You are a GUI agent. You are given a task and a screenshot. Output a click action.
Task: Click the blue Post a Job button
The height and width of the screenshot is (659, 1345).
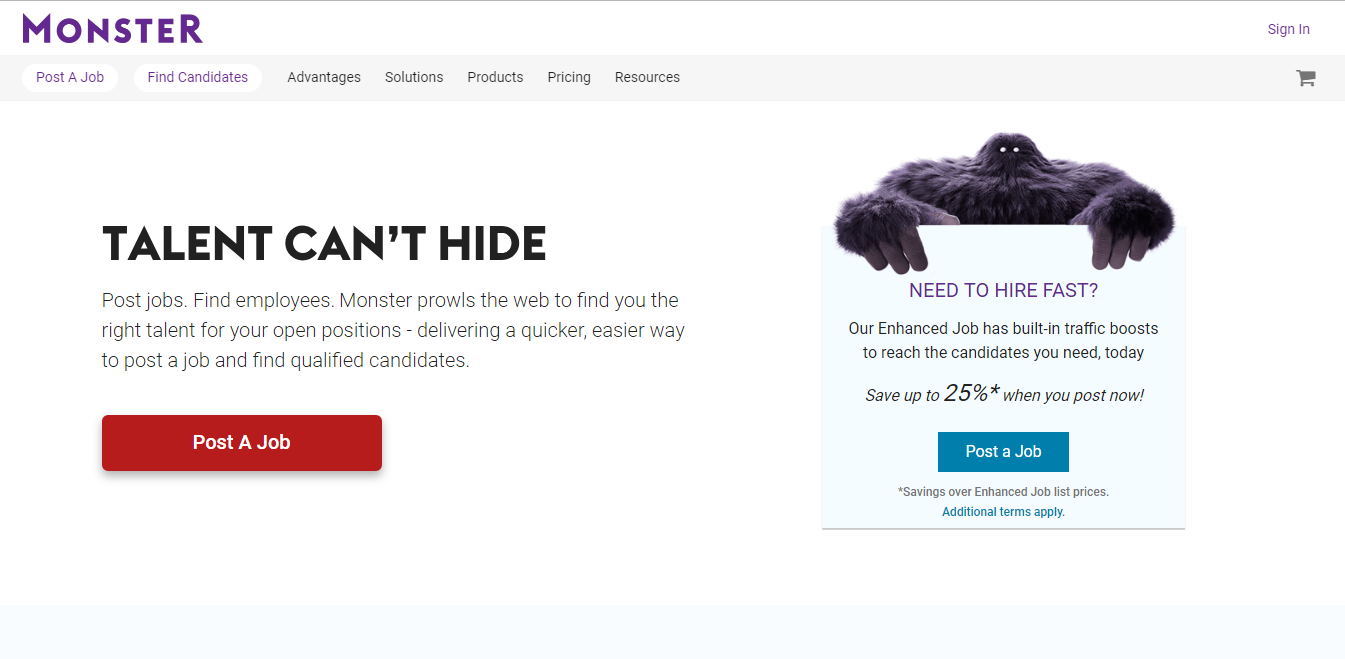1003,452
